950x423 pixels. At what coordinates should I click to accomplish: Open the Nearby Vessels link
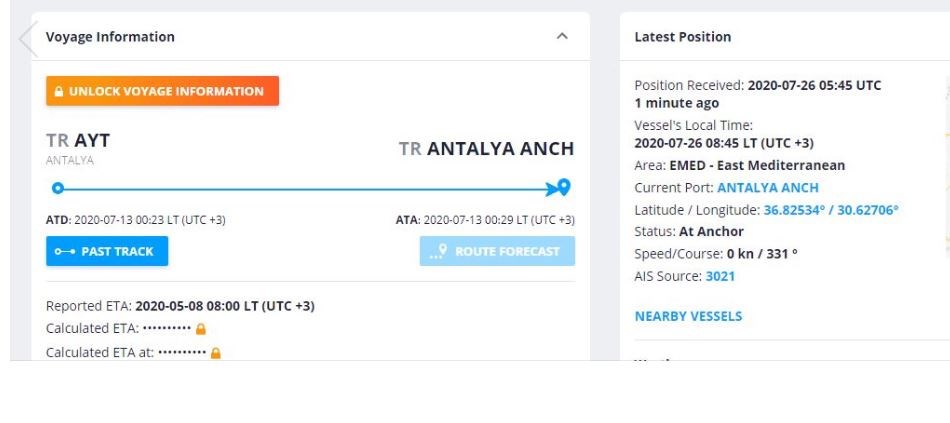(x=688, y=316)
